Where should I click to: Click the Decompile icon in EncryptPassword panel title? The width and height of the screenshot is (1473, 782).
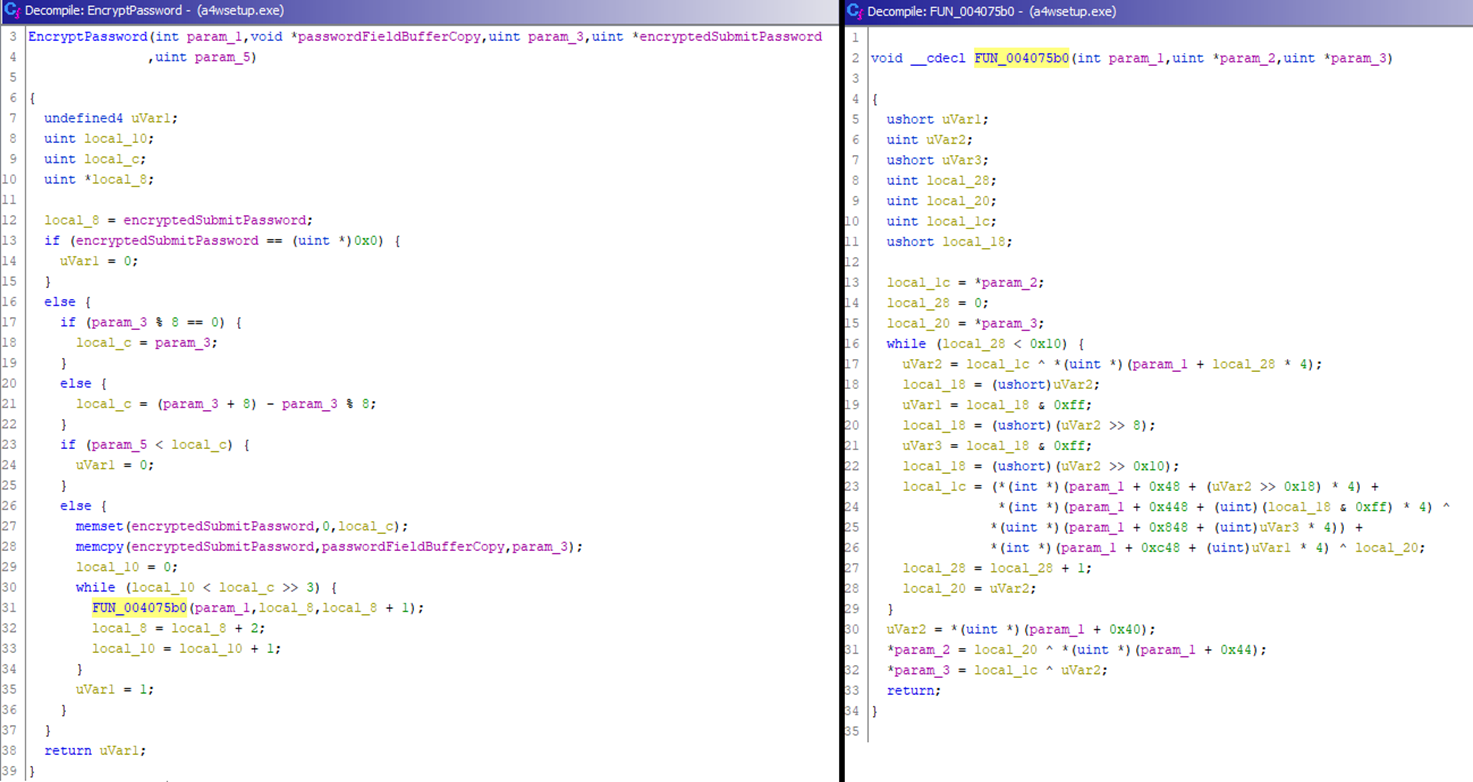[12, 11]
